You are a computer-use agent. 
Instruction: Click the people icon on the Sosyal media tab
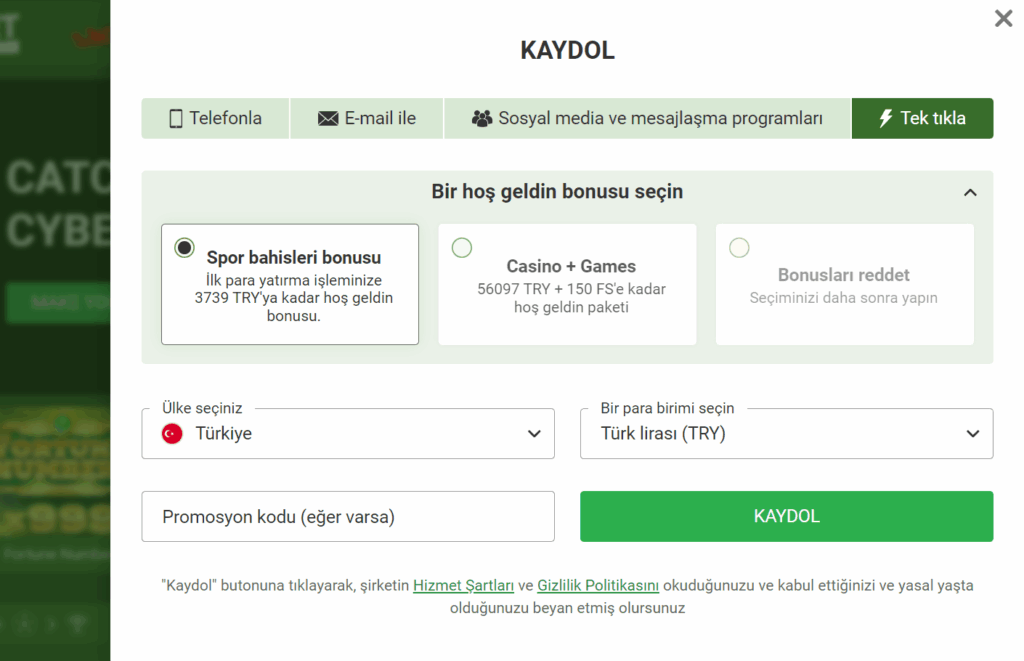[482, 117]
